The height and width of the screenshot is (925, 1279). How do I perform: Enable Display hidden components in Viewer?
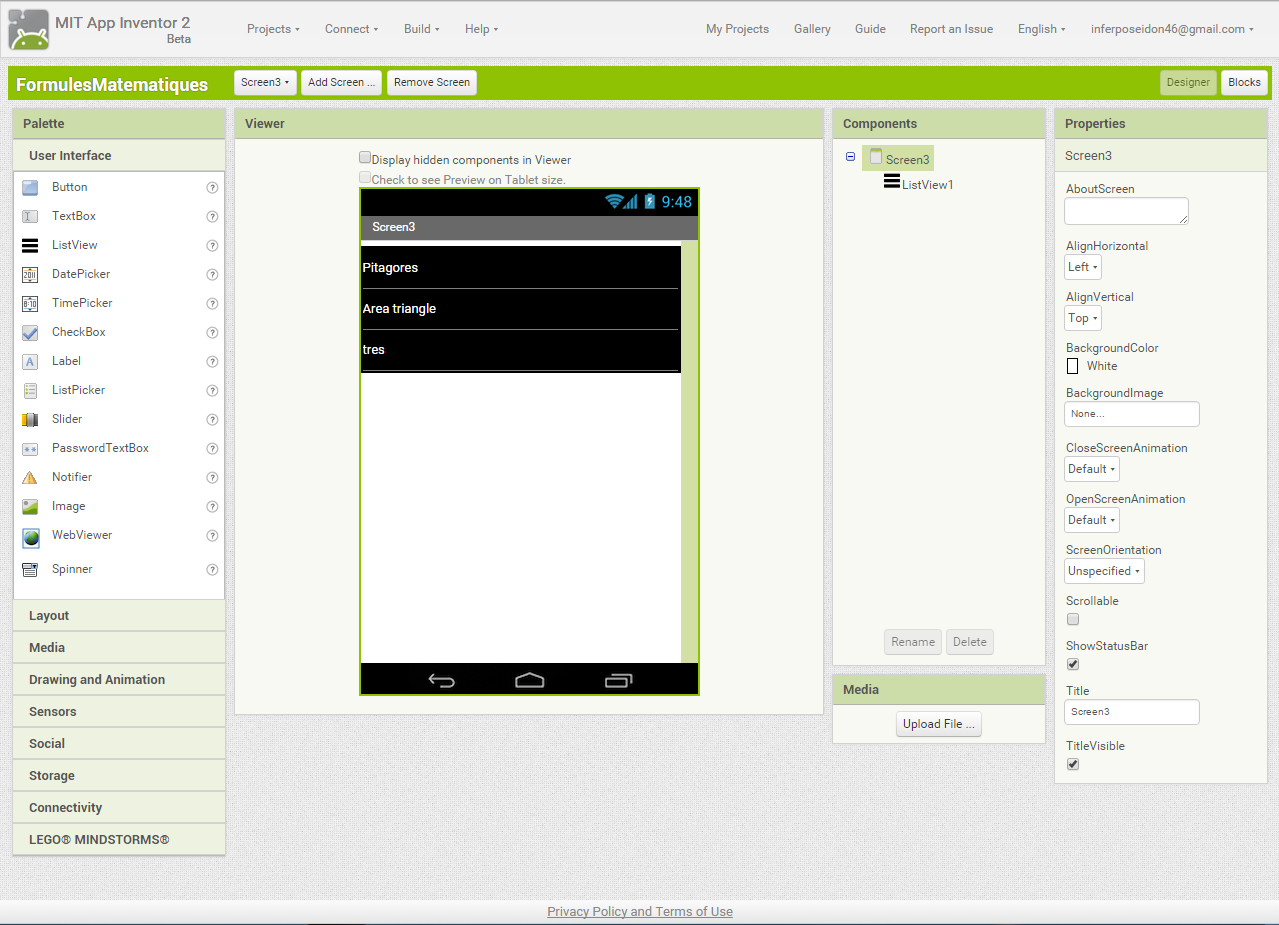pyautogui.click(x=365, y=158)
